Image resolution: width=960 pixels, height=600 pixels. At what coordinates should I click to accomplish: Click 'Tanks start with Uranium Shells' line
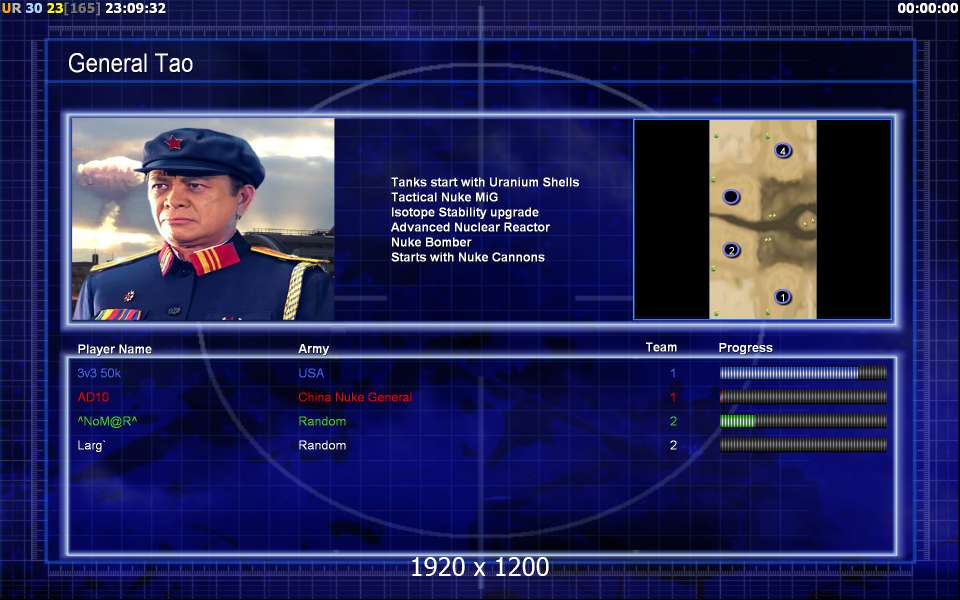[x=485, y=182]
